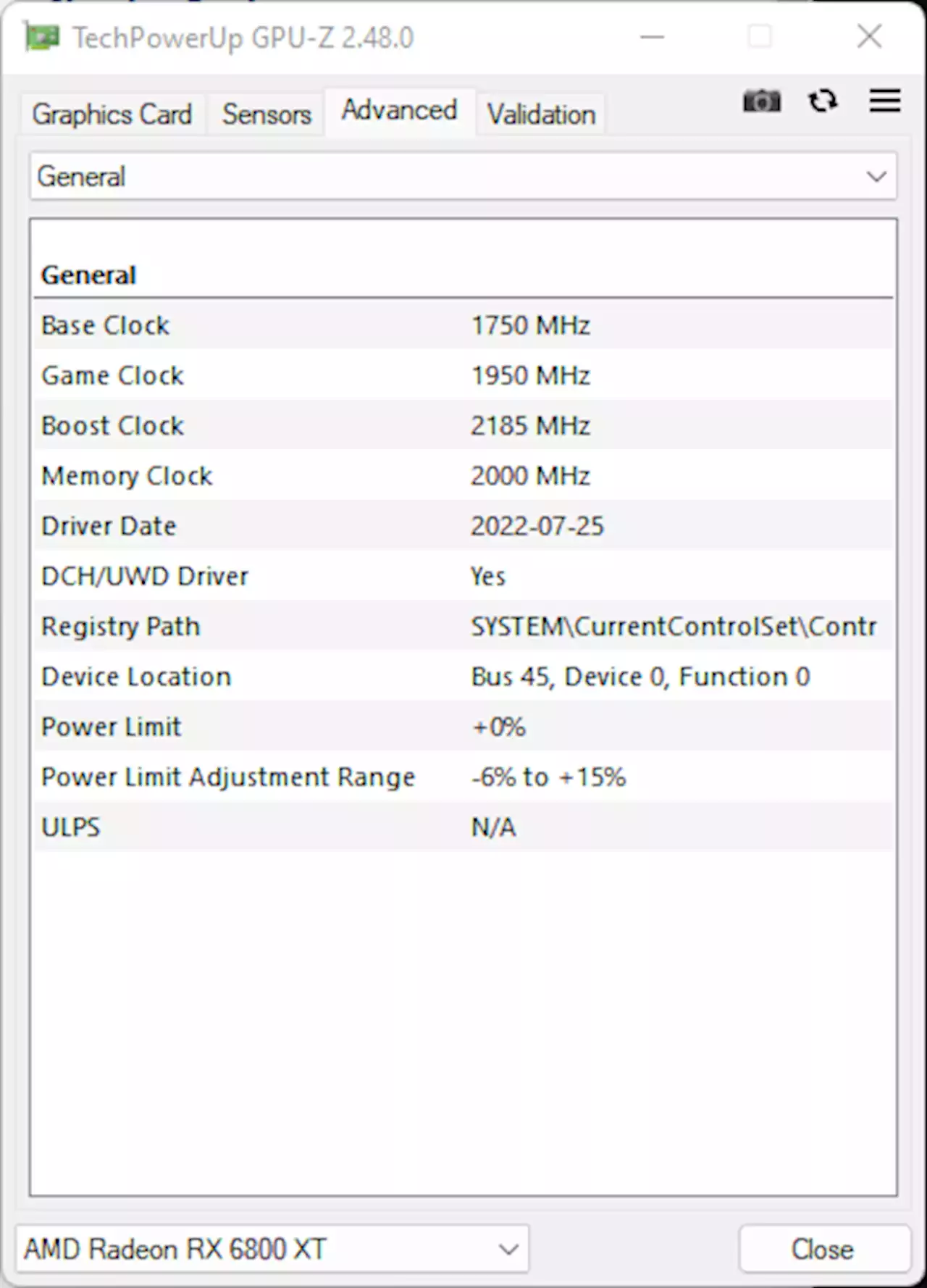Viewport: 927px width, 1288px height.
Task: Select the Game Clock row label
Action: click(112, 375)
